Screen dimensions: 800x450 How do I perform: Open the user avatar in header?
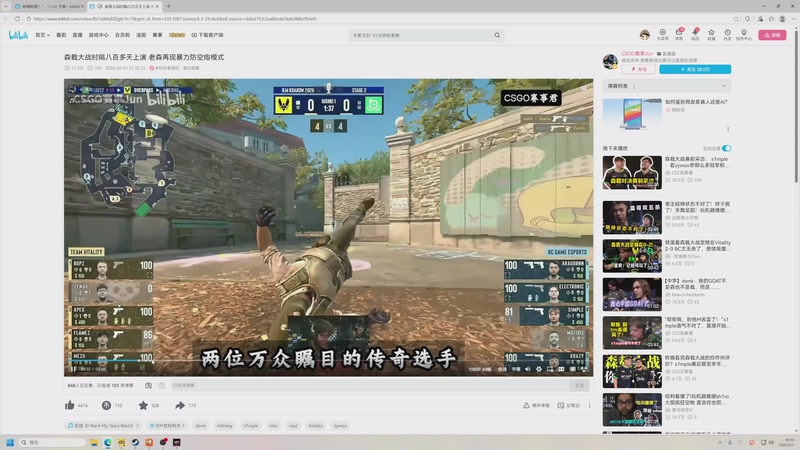[x=645, y=35]
